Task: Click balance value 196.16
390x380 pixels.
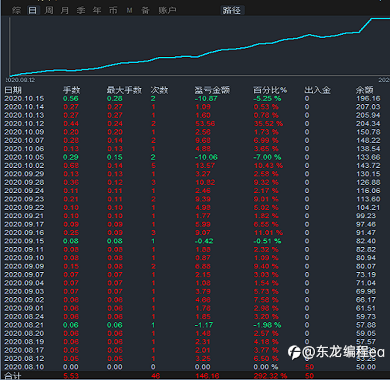Action: [368, 98]
